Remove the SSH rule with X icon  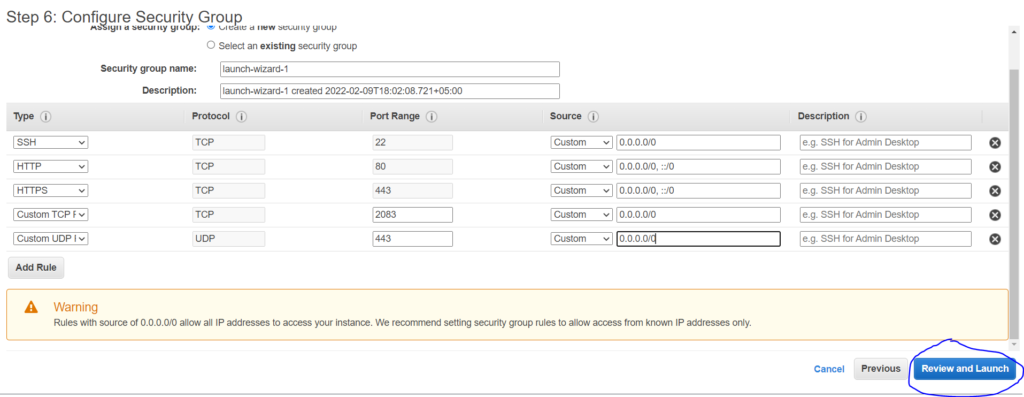pyautogui.click(x=995, y=143)
